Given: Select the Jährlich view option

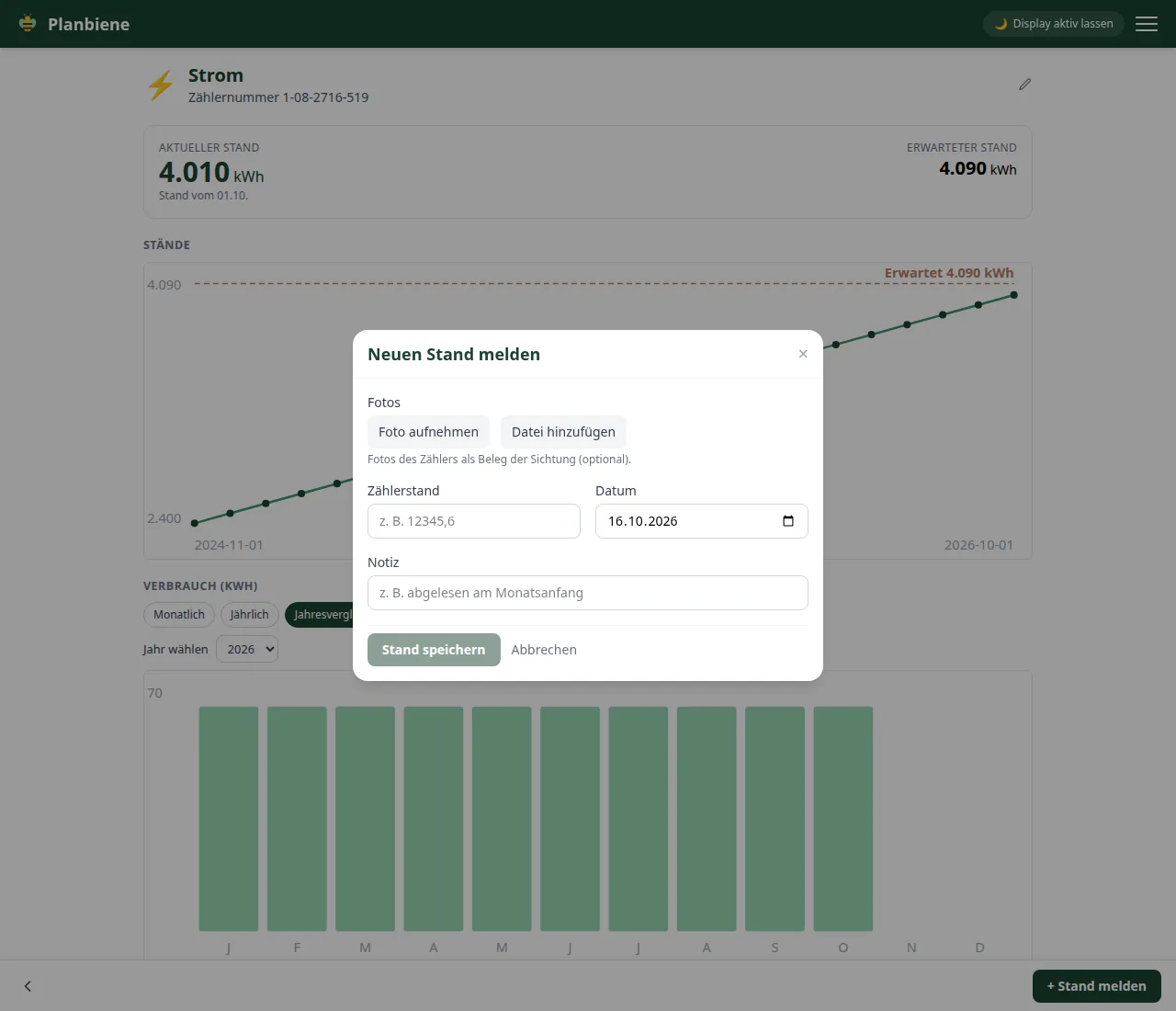Looking at the screenshot, I should click(x=250, y=615).
